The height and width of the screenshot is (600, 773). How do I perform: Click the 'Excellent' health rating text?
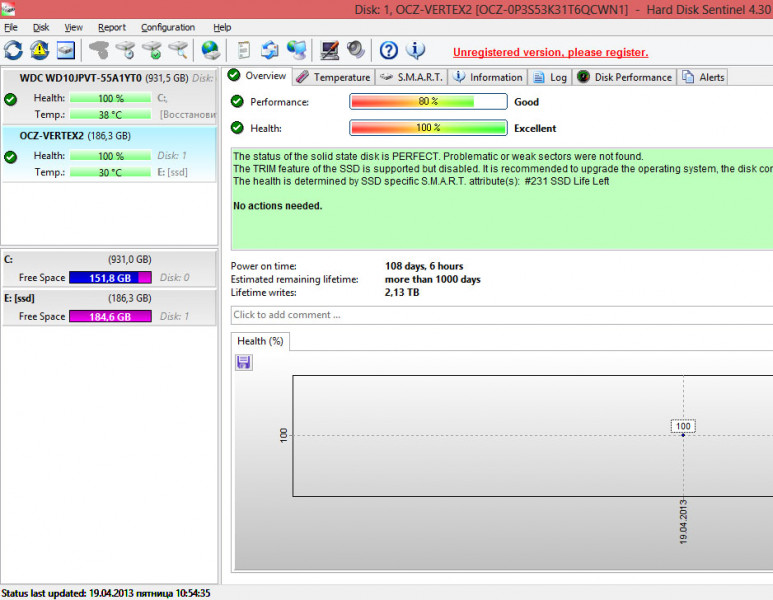pyautogui.click(x=535, y=128)
